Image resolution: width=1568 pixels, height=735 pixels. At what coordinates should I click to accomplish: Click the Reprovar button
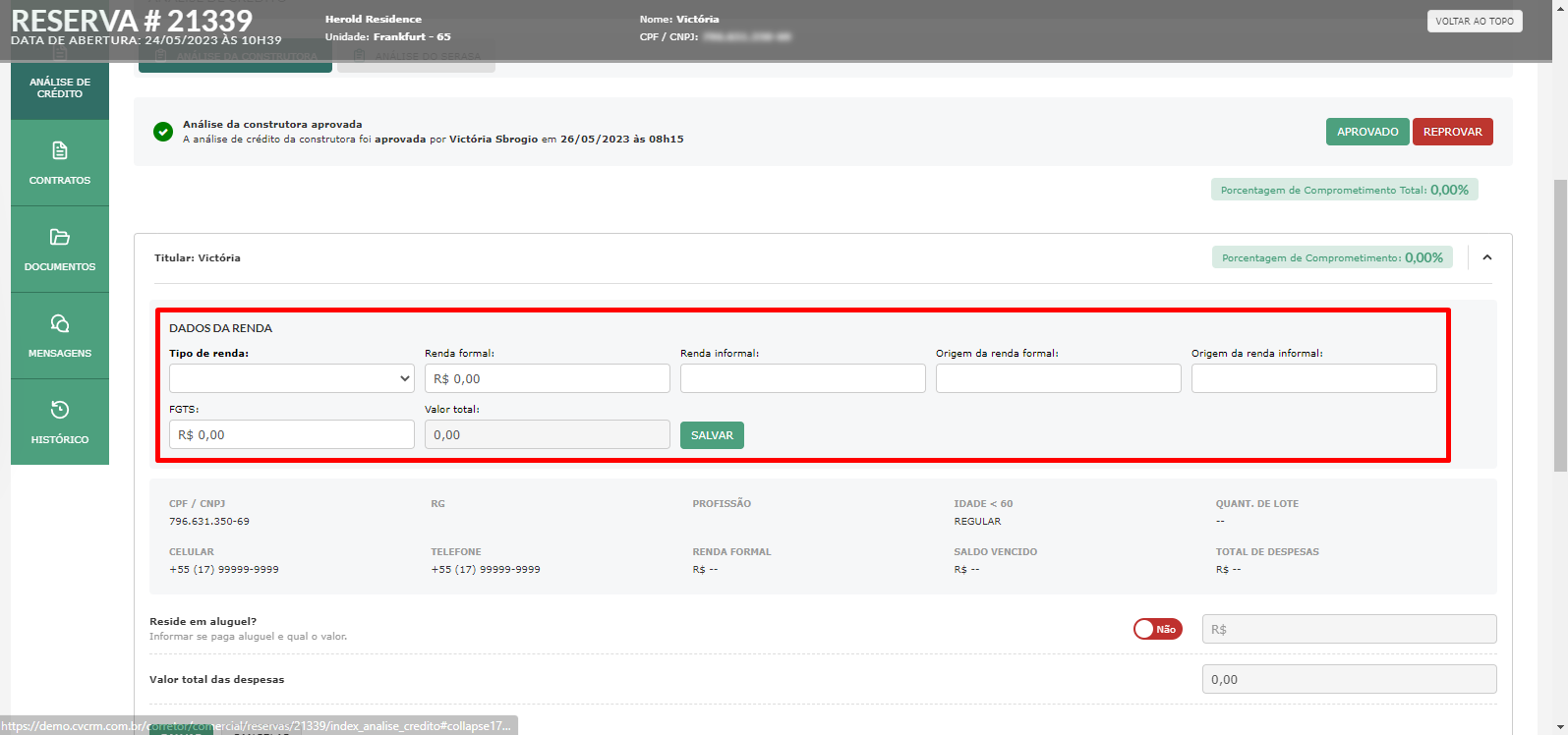coord(1452,132)
